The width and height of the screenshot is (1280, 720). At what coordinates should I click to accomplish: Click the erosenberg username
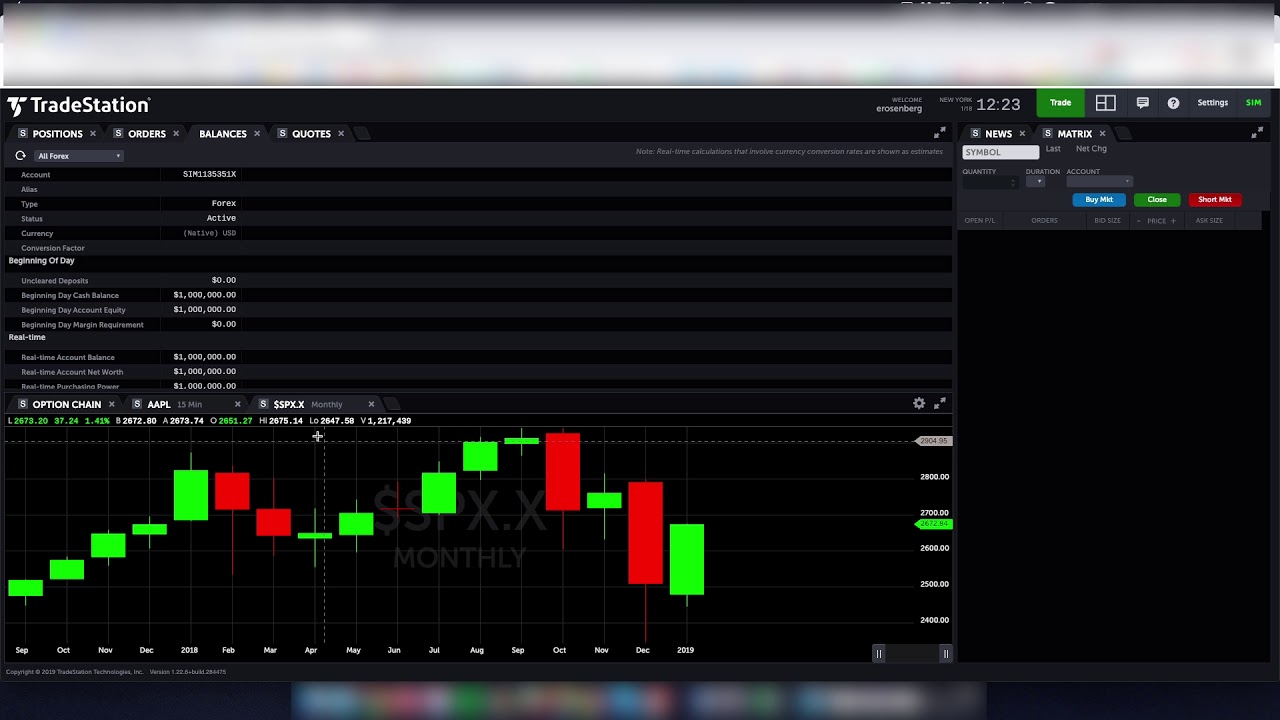[x=899, y=108]
